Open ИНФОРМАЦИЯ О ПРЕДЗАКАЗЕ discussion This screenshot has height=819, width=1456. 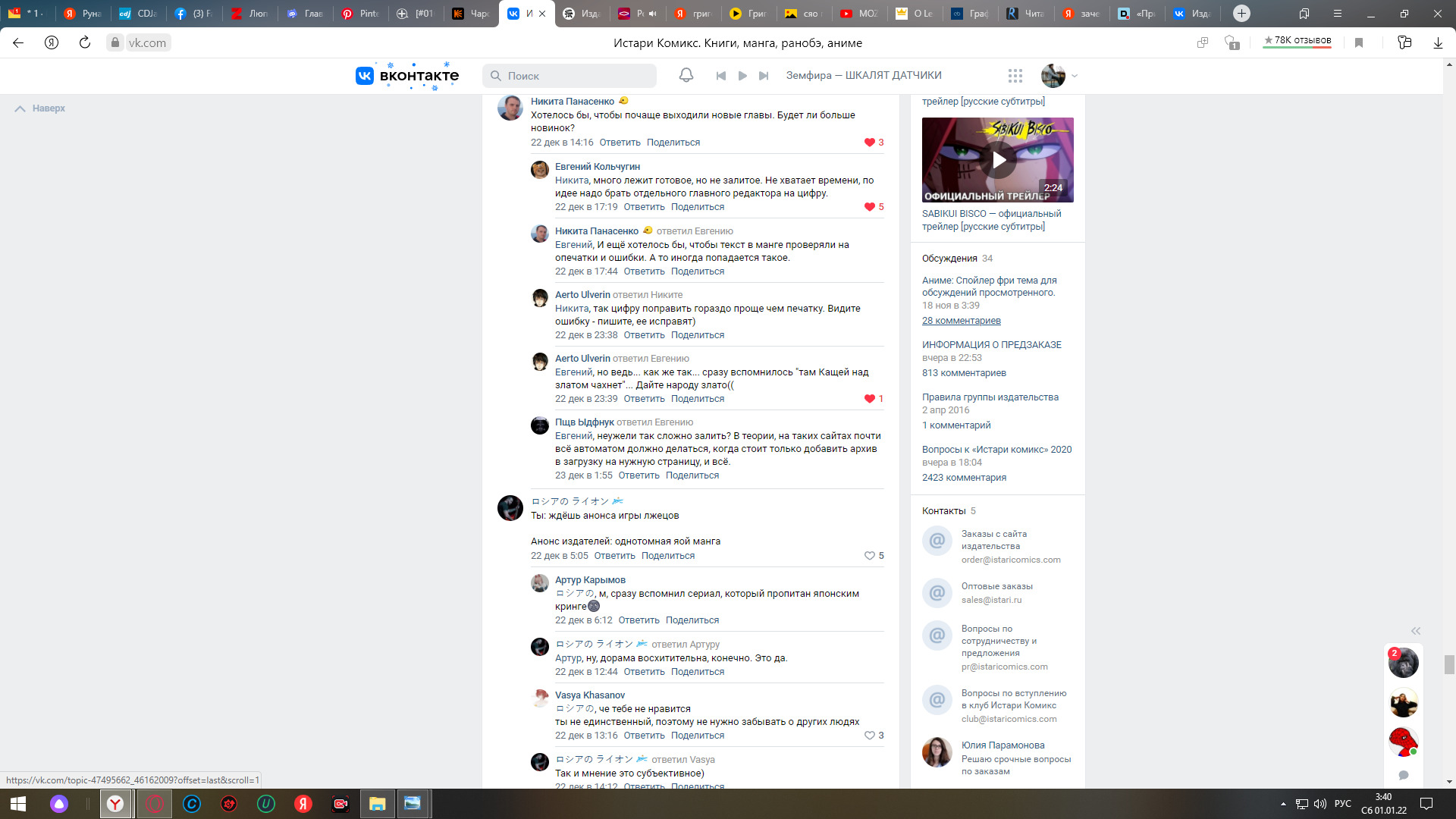(x=991, y=344)
